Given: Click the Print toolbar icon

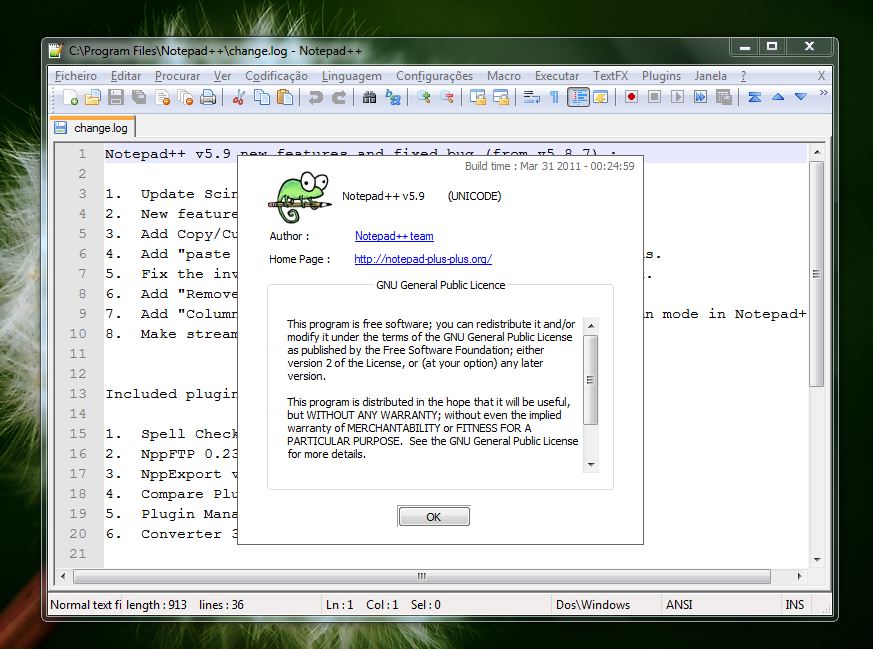Looking at the screenshot, I should point(208,98).
